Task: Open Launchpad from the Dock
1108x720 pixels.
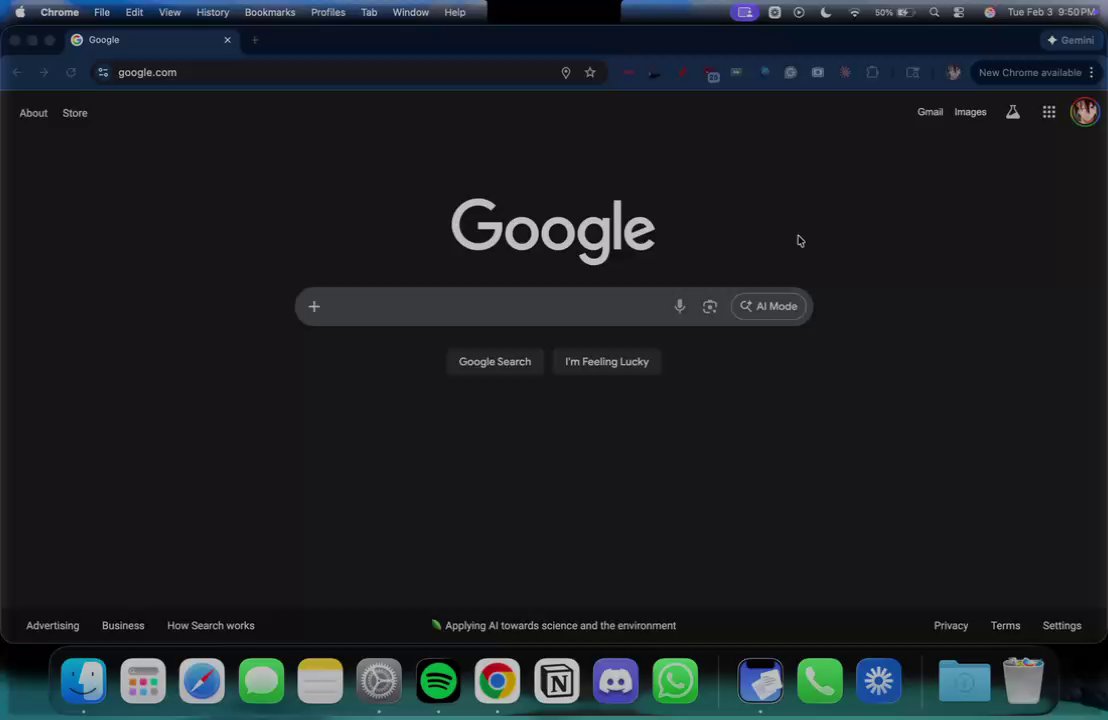Action: (143, 681)
